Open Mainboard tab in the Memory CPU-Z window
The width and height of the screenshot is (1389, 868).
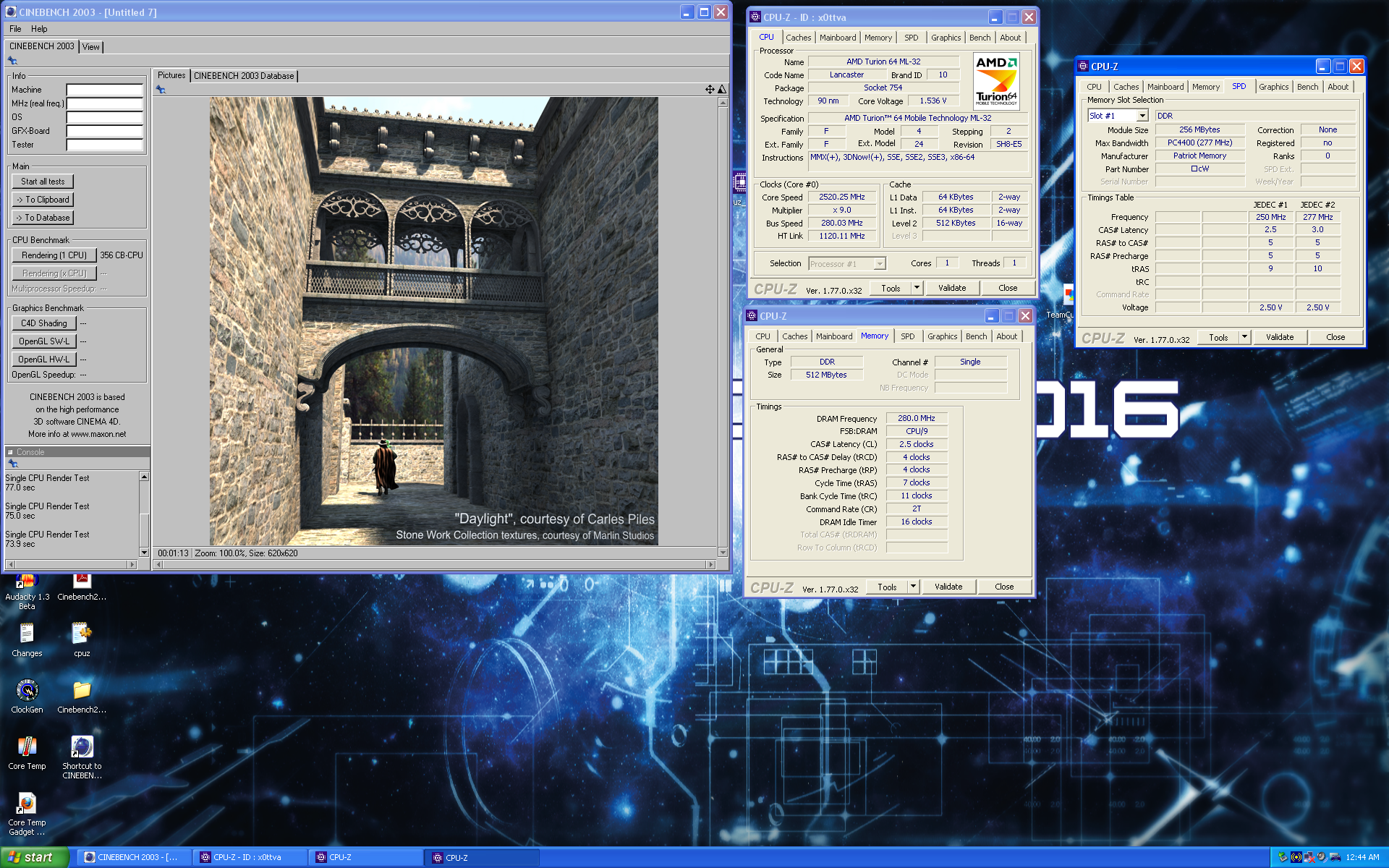click(x=834, y=336)
